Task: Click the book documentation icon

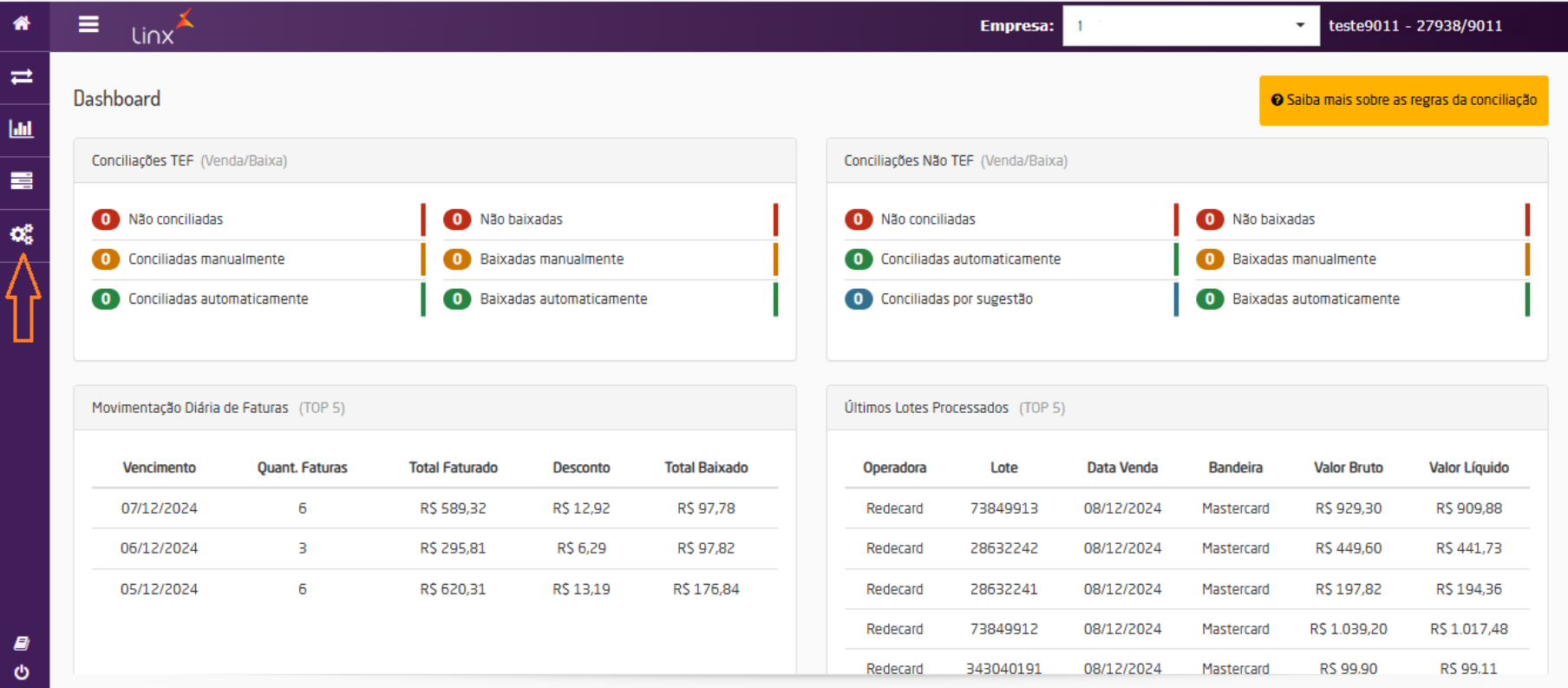Action: tap(22, 643)
